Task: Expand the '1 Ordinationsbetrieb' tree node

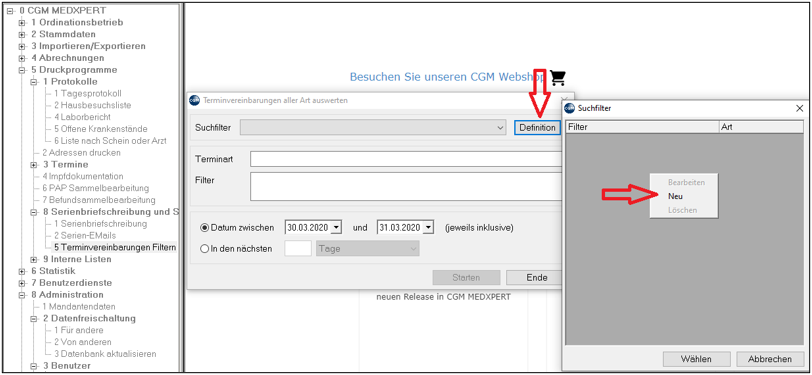Action: point(21,22)
